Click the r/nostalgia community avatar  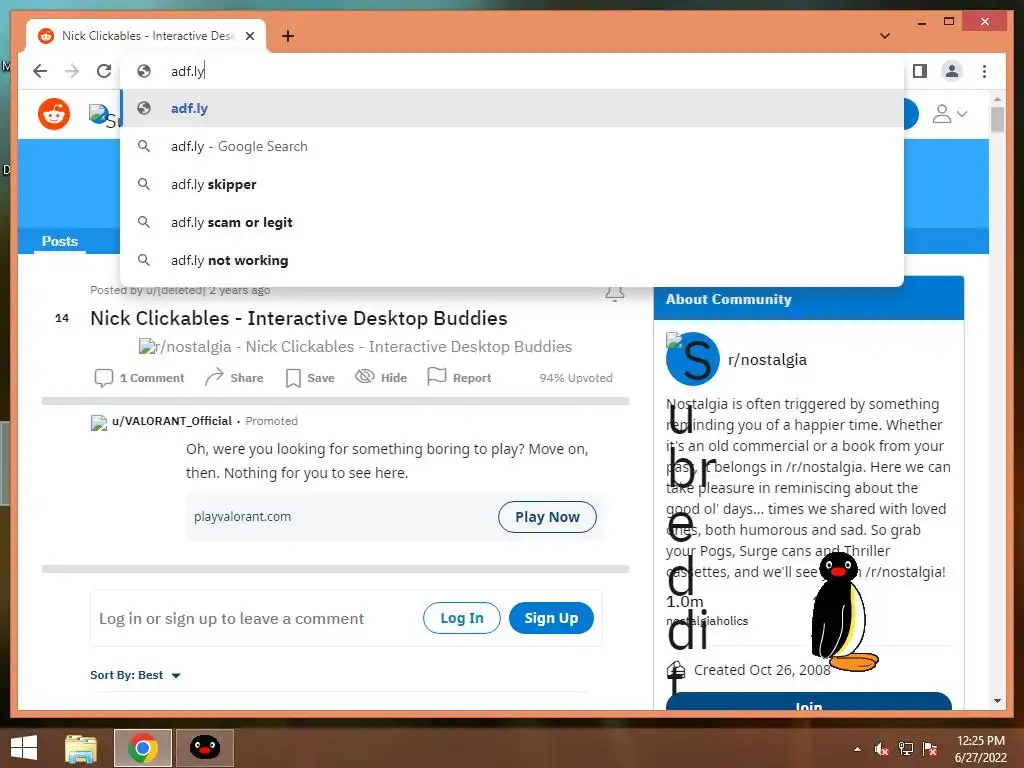tap(693, 359)
